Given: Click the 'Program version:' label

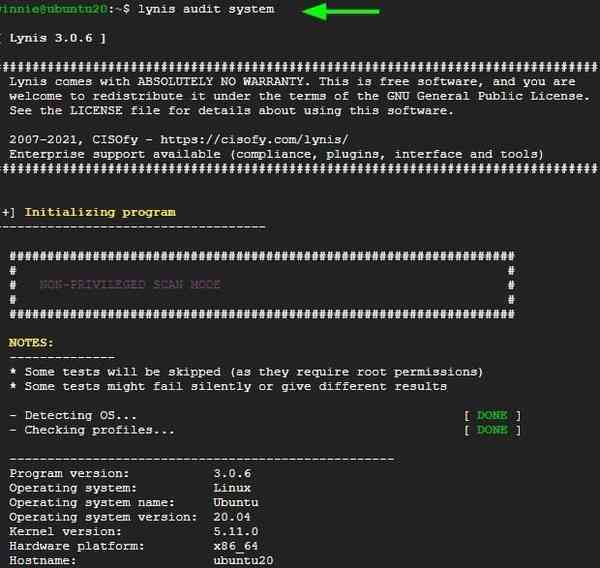Looking at the screenshot, I should tap(69, 473).
